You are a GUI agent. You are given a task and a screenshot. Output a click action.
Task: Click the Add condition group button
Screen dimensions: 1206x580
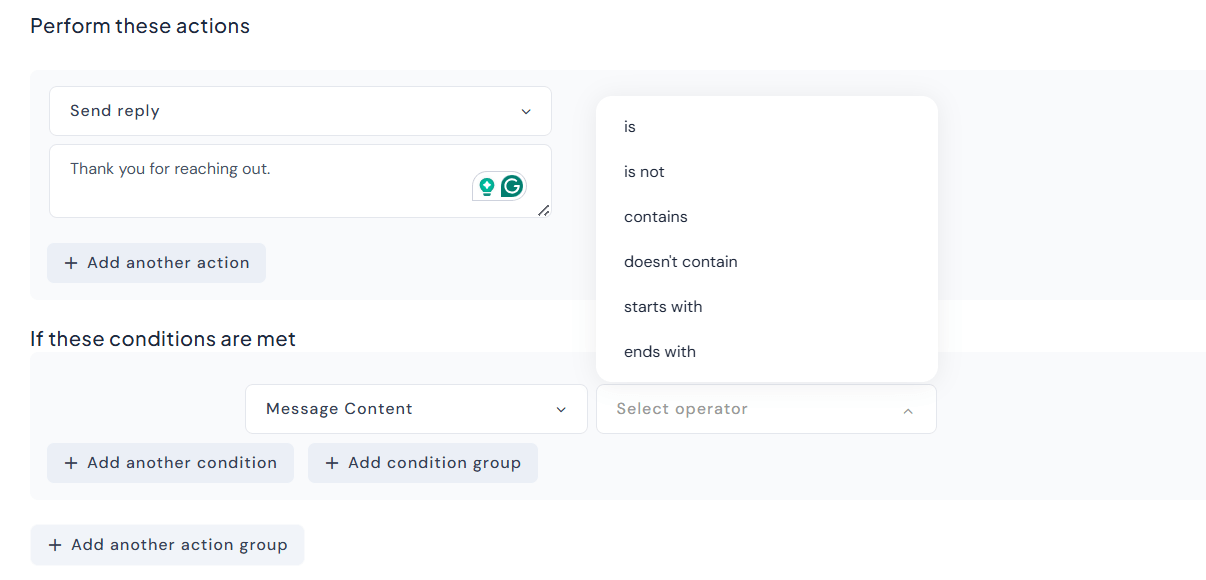pos(423,463)
